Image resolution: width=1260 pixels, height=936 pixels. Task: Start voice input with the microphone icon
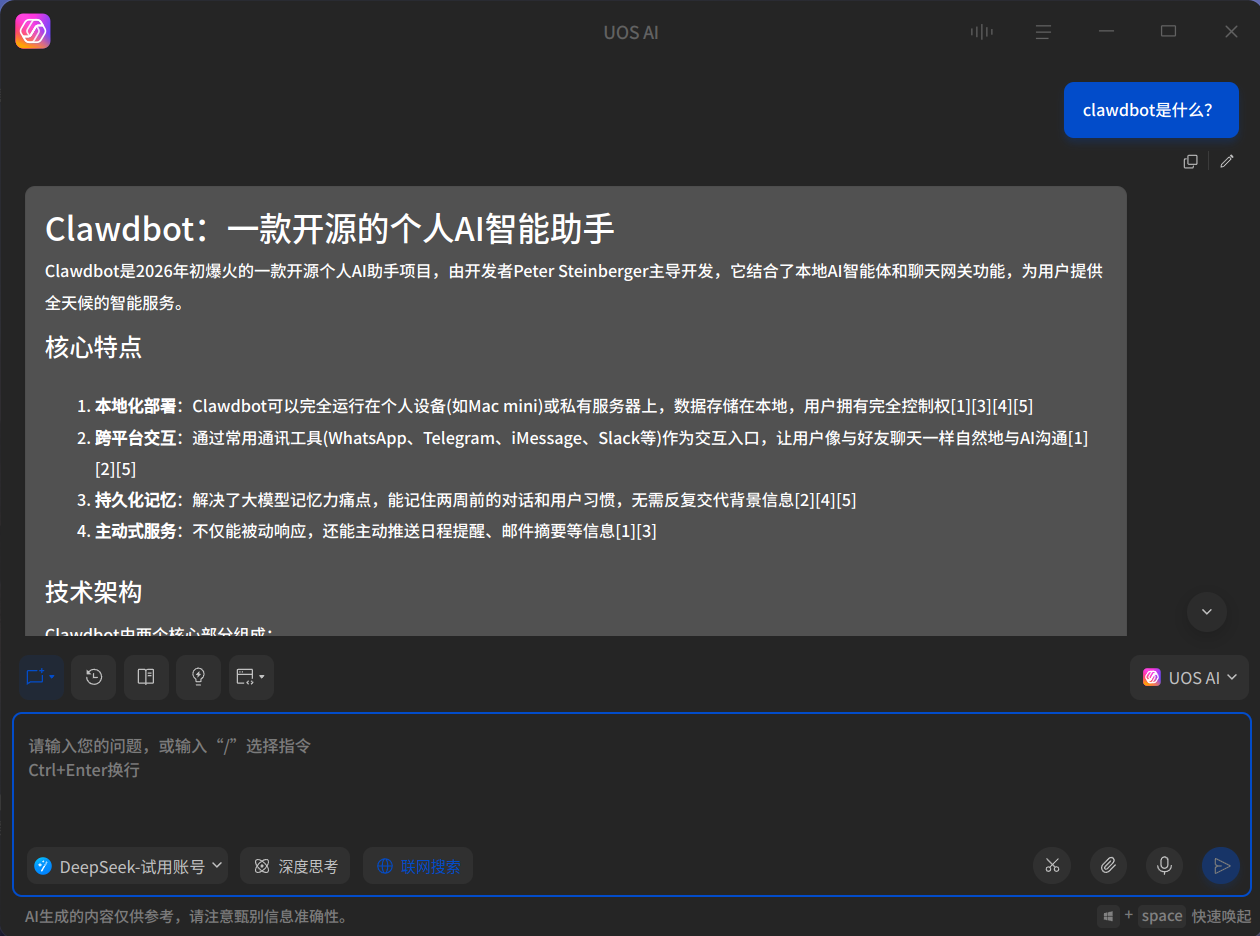tap(1164, 866)
